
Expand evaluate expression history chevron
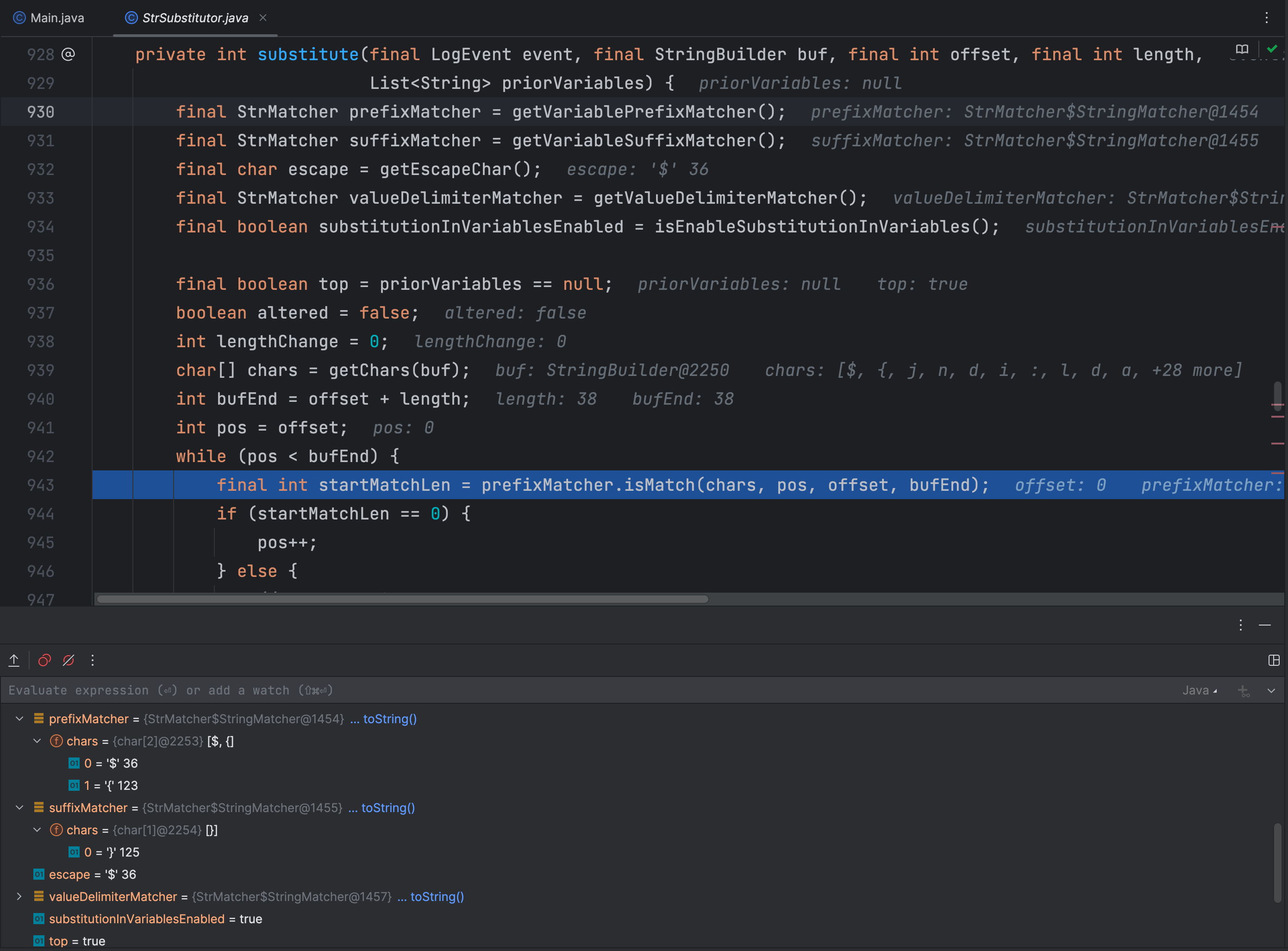pyautogui.click(x=1271, y=690)
